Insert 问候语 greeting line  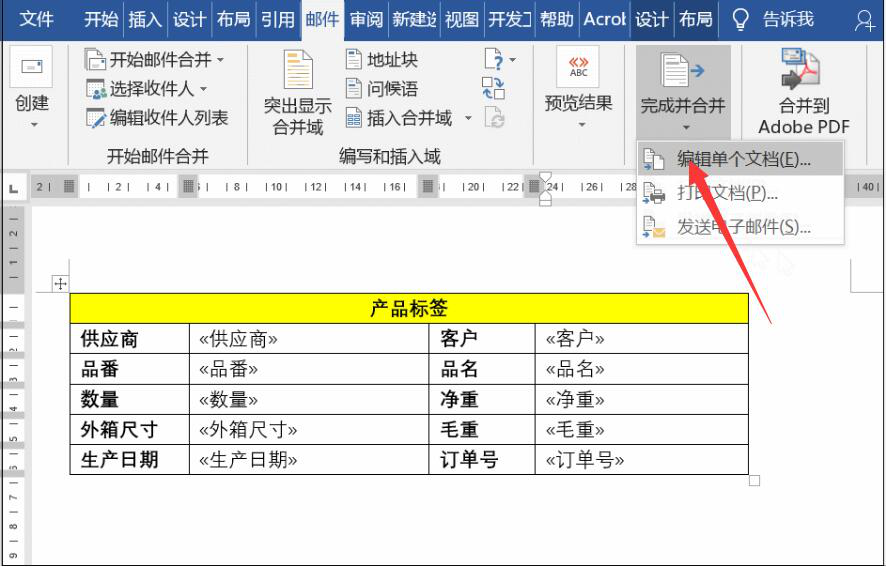(x=381, y=88)
